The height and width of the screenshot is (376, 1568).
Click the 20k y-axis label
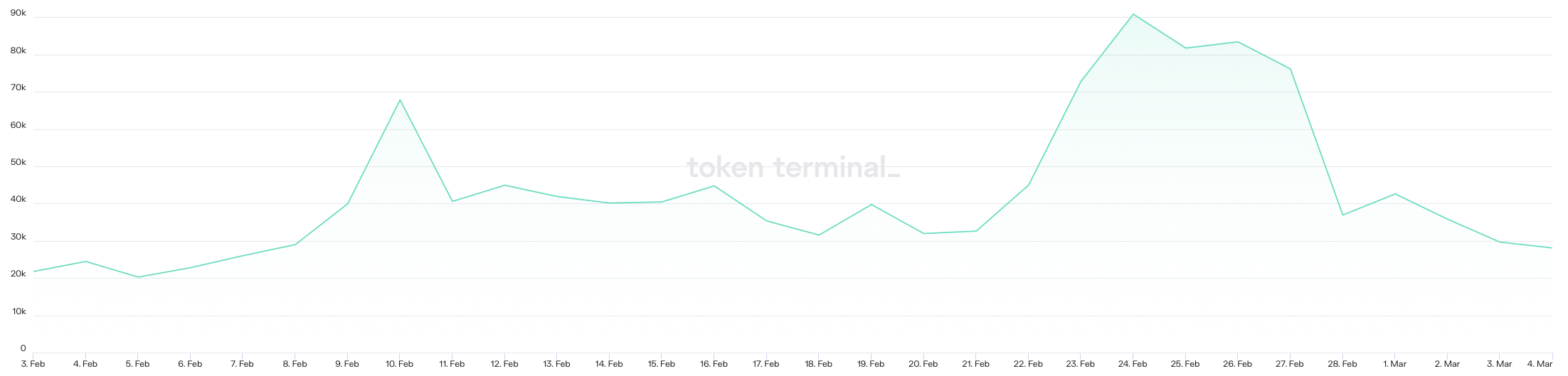[x=18, y=274]
